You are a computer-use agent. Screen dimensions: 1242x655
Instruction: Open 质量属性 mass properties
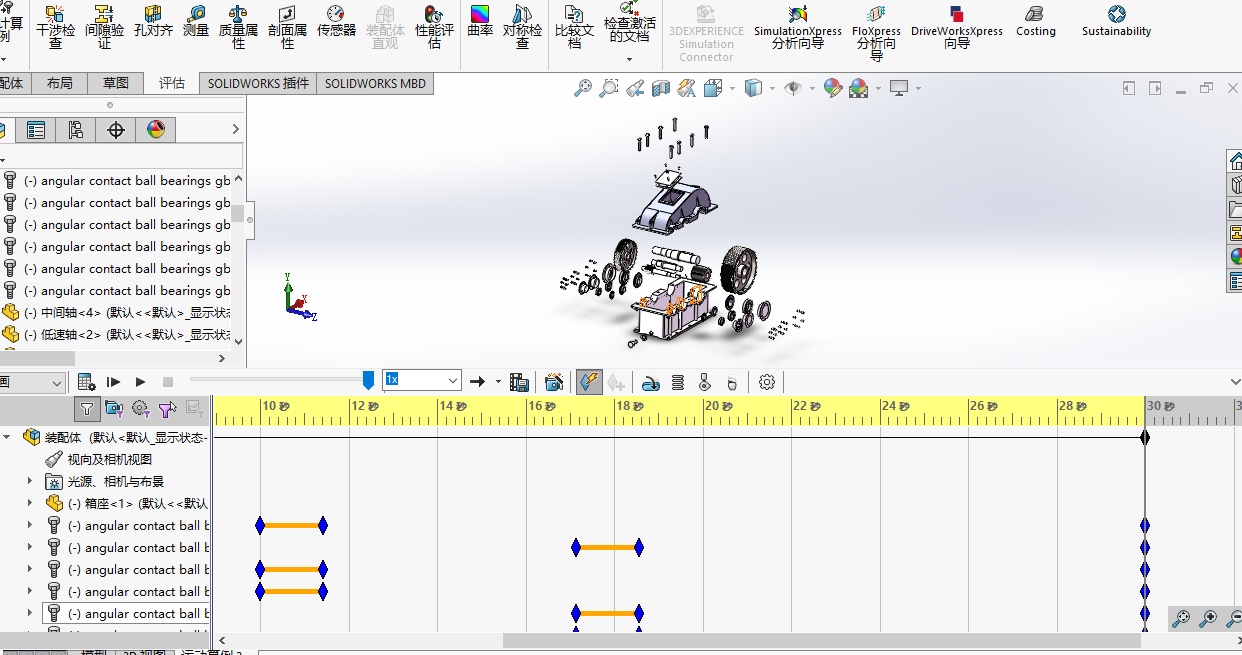click(x=238, y=26)
